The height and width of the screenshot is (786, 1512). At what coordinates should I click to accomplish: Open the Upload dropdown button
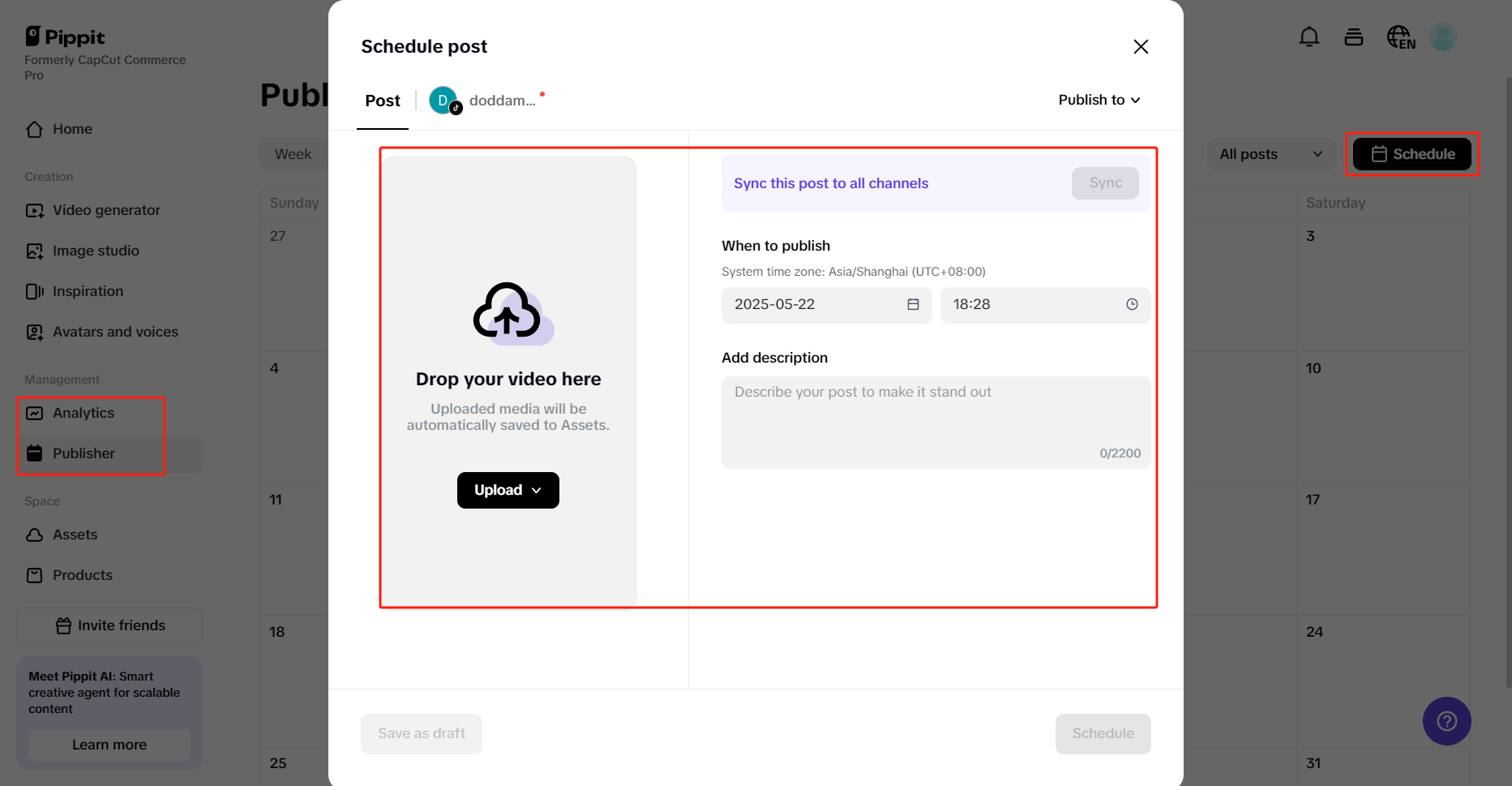(x=508, y=490)
